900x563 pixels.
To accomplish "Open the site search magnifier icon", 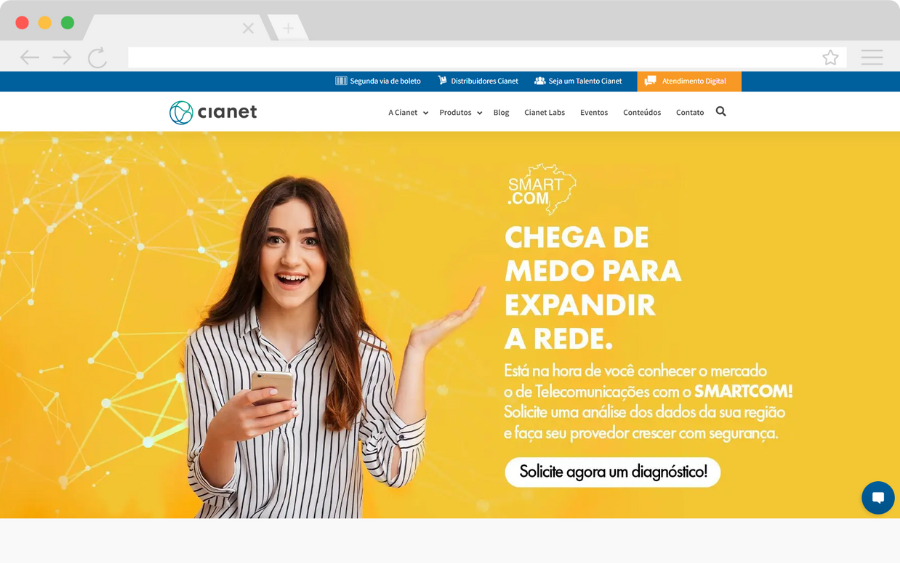I will (721, 111).
